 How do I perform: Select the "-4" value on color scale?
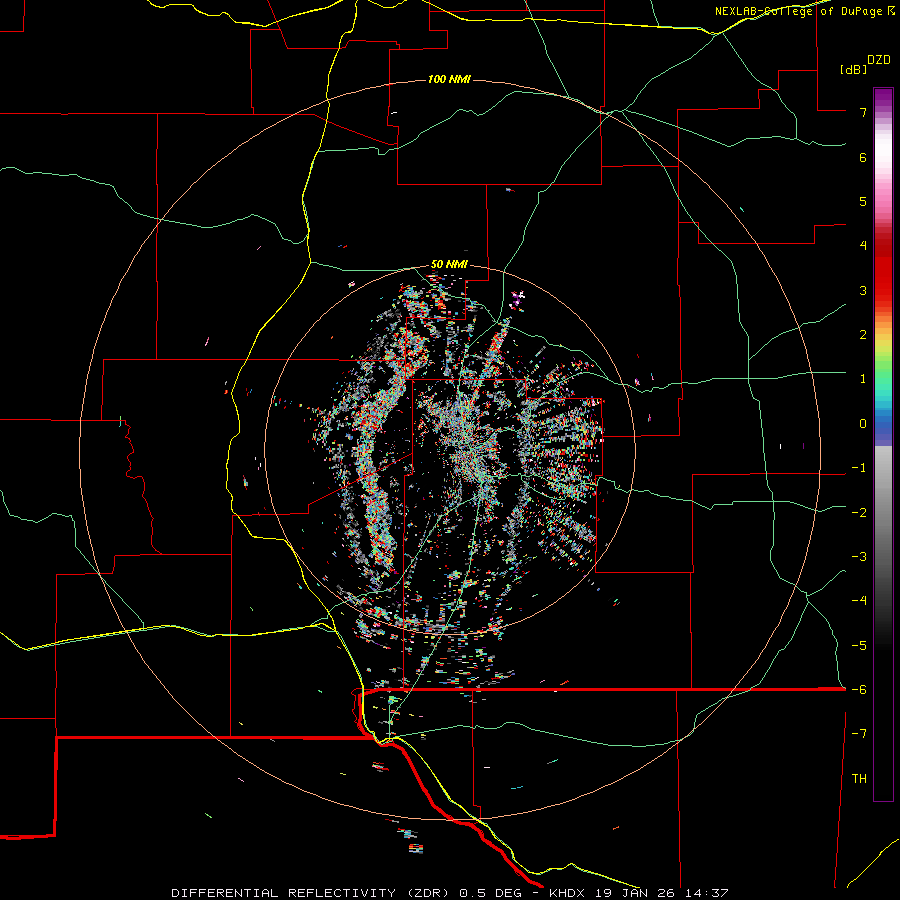point(859,601)
